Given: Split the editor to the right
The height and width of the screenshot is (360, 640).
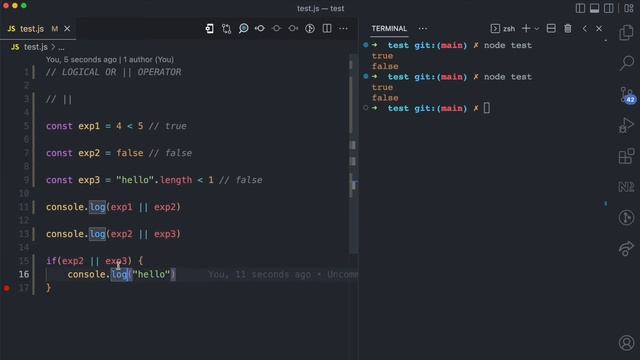Looking at the screenshot, I should tap(327, 29).
